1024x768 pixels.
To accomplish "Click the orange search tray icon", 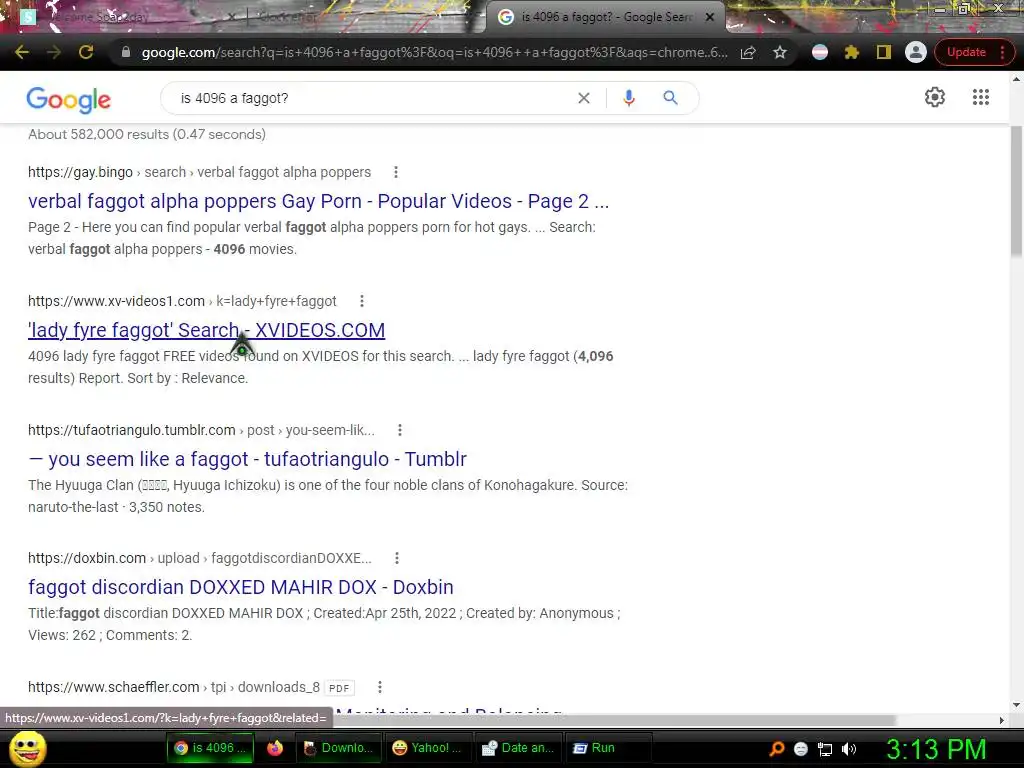I will [777, 748].
